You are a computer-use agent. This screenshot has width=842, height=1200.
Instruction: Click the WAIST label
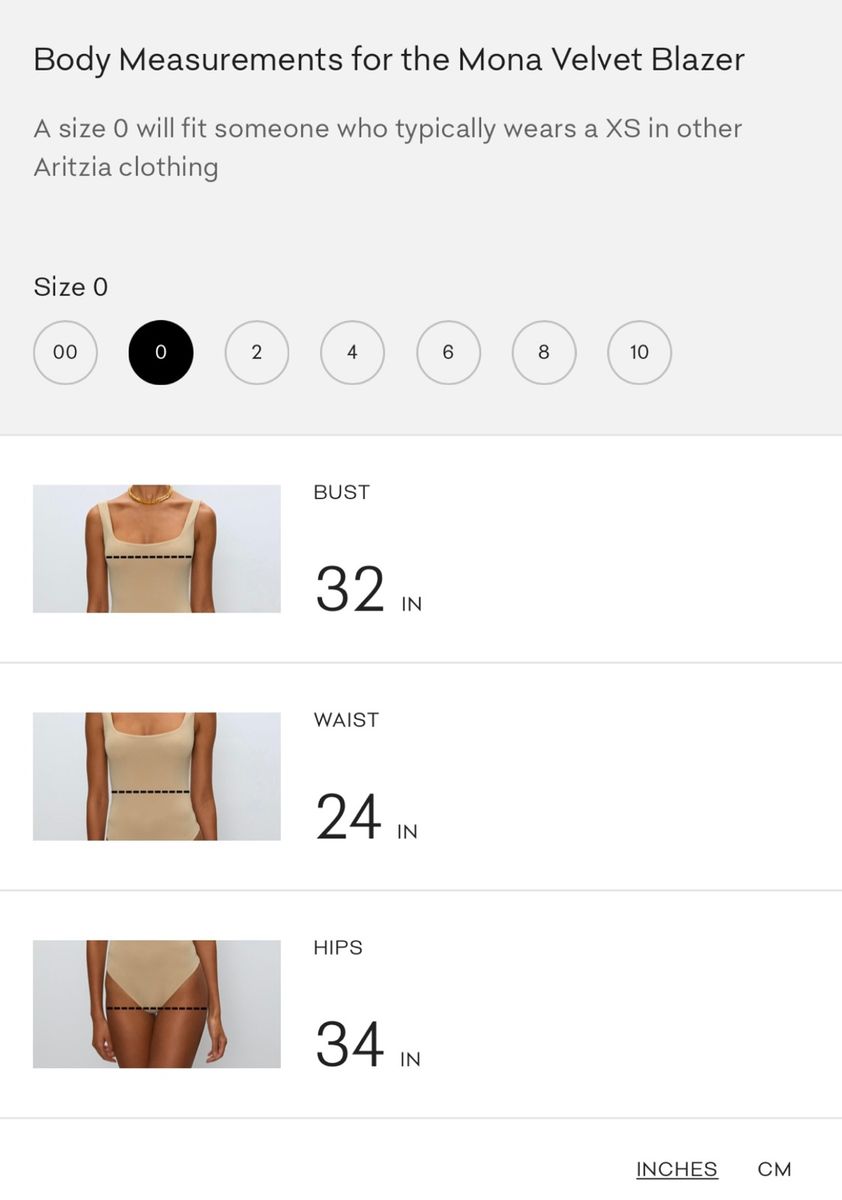[346, 720]
